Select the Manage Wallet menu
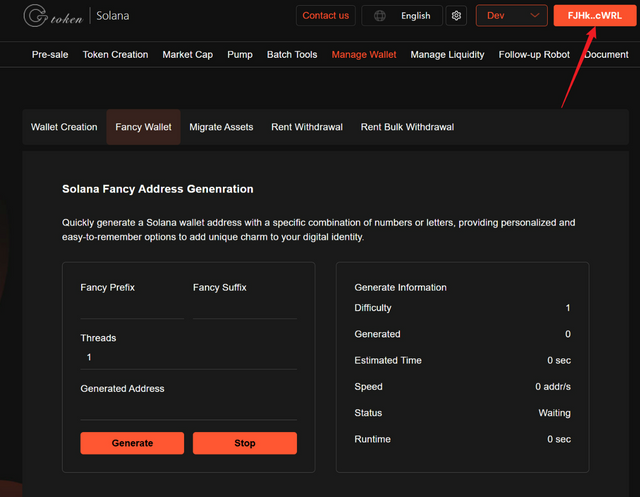Screen dimensions: 640x497 pyautogui.click(x=364, y=55)
